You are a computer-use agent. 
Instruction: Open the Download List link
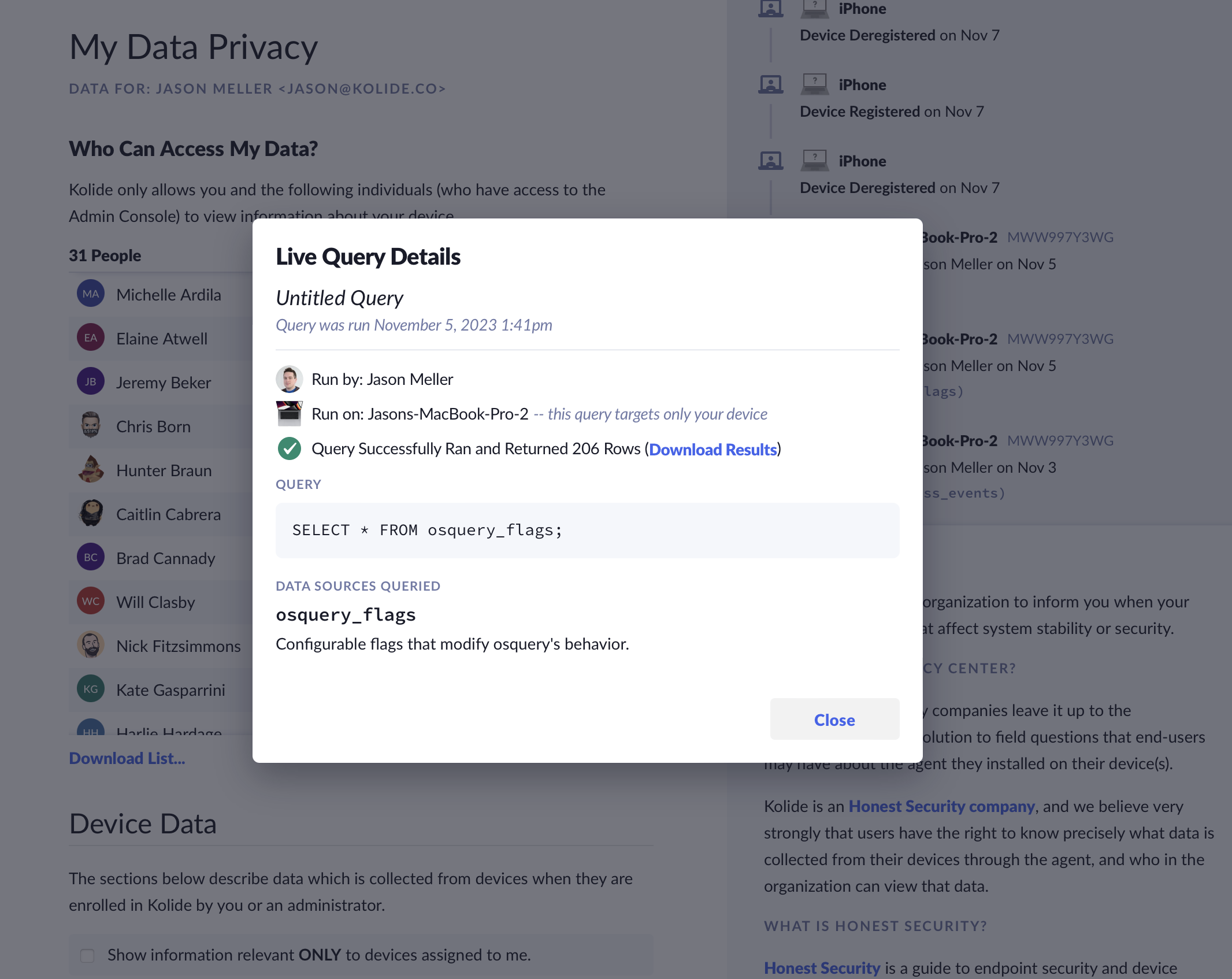127,758
